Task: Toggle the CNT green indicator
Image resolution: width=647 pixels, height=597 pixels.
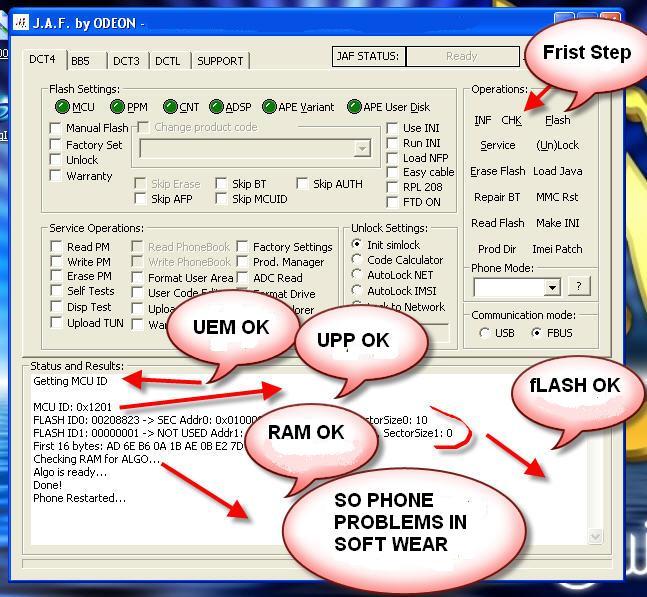Action: (x=170, y=106)
